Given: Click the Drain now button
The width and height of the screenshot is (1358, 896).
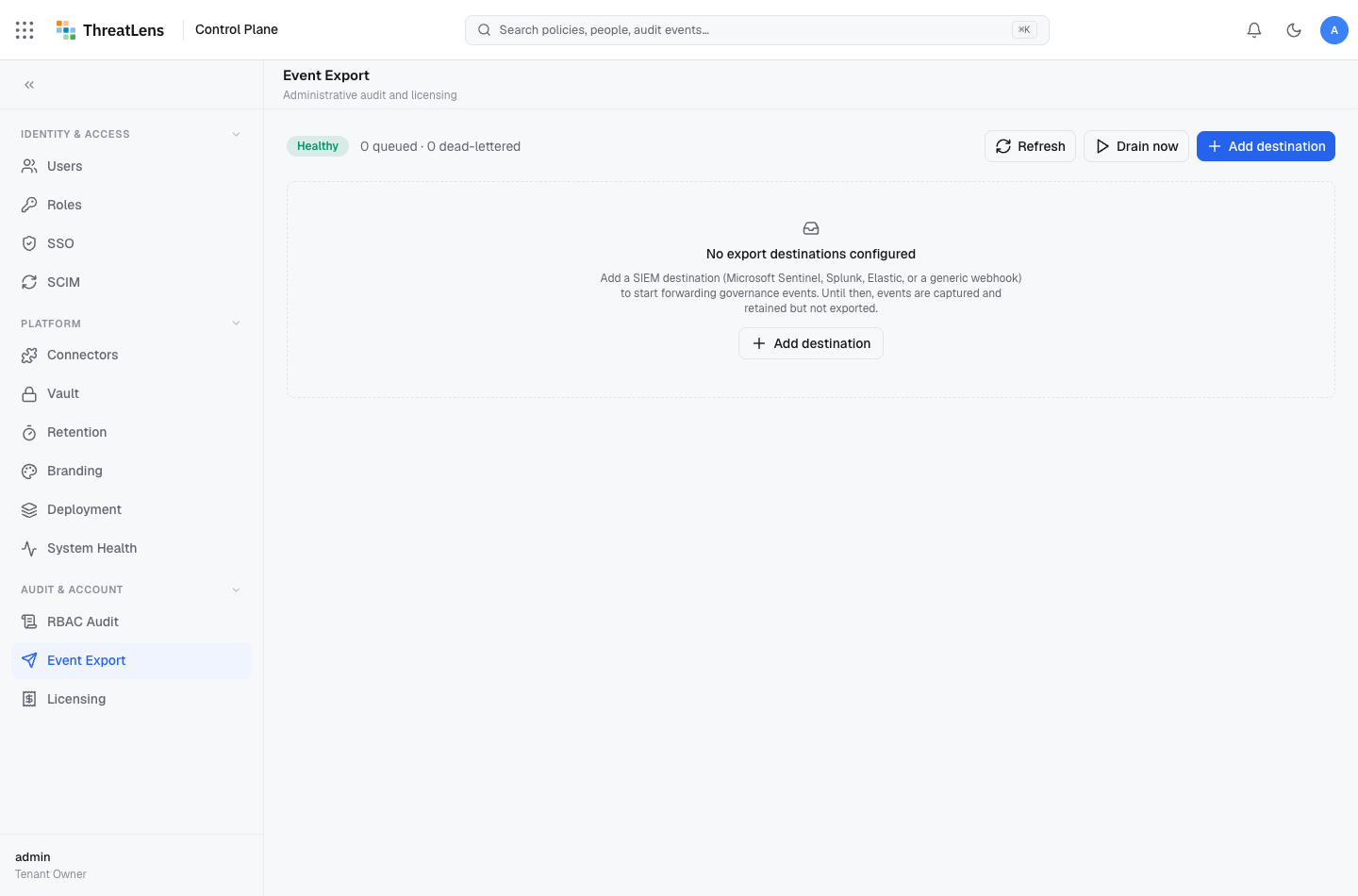Looking at the screenshot, I should coord(1136,146).
